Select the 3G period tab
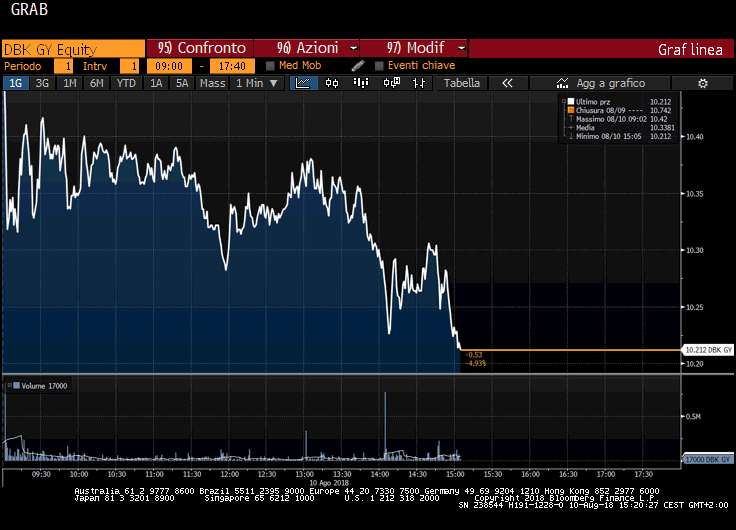The width and height of the screenshot is (736, 530). [42, 83]
